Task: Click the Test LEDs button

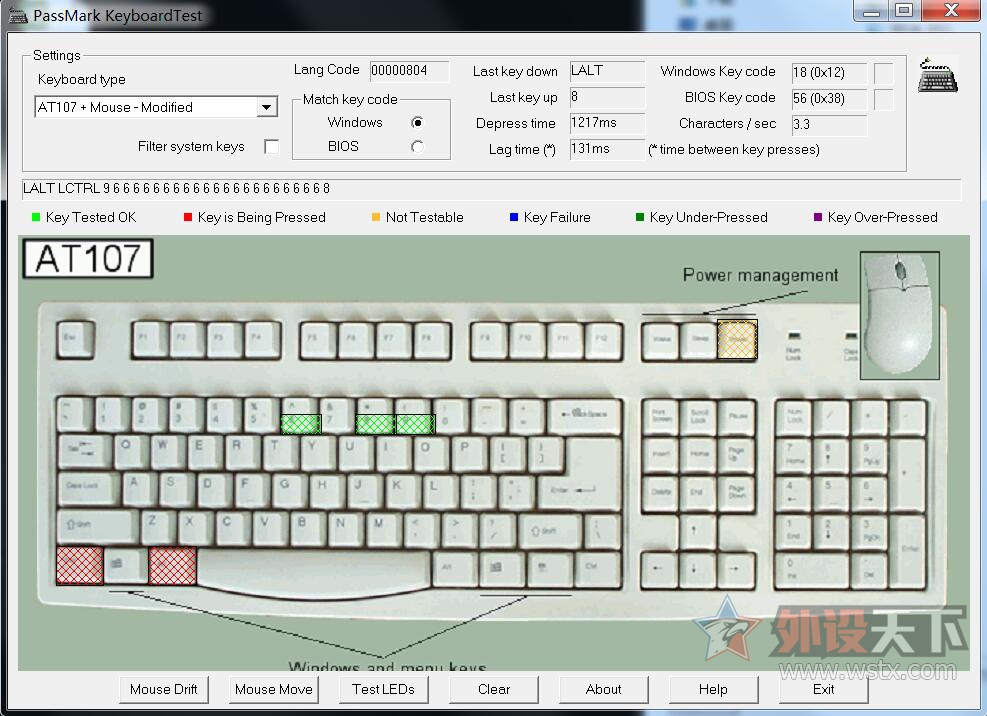Action: pos(383,690)
